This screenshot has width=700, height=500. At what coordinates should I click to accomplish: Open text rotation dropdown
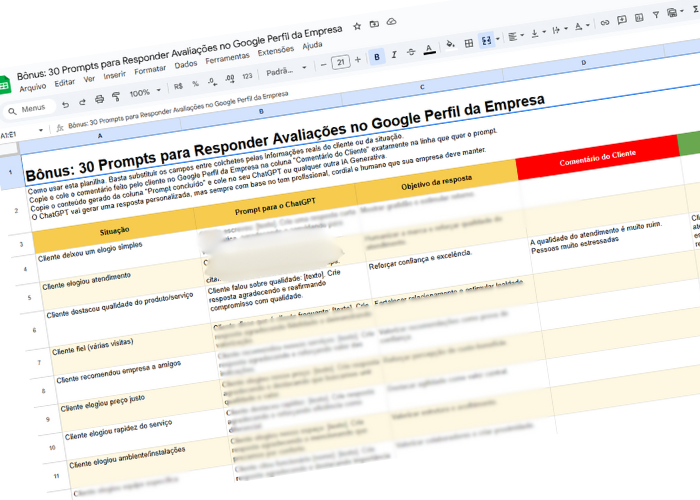pos(582,26)
